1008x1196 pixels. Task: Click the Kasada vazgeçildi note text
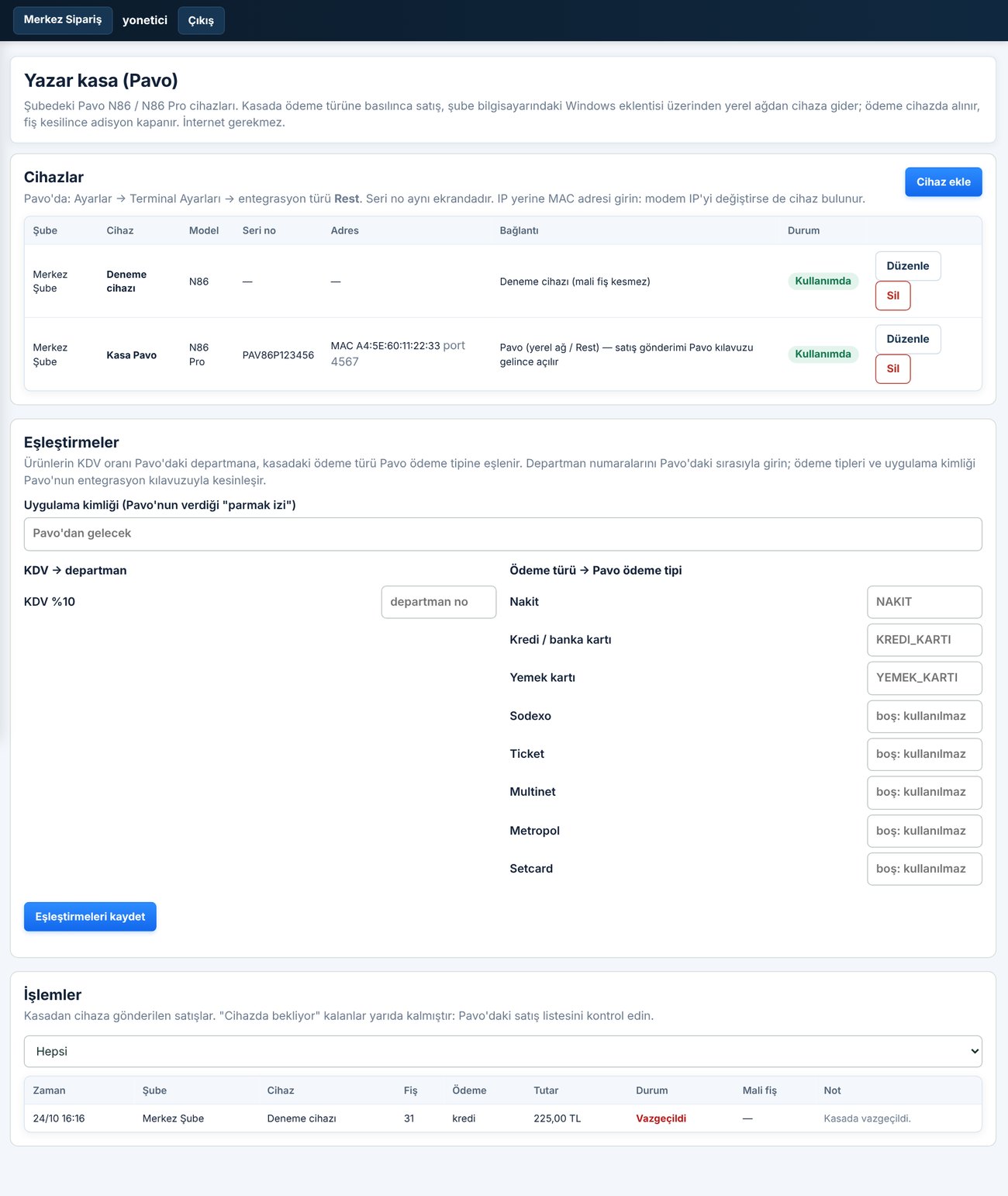tap(867, 1118)
